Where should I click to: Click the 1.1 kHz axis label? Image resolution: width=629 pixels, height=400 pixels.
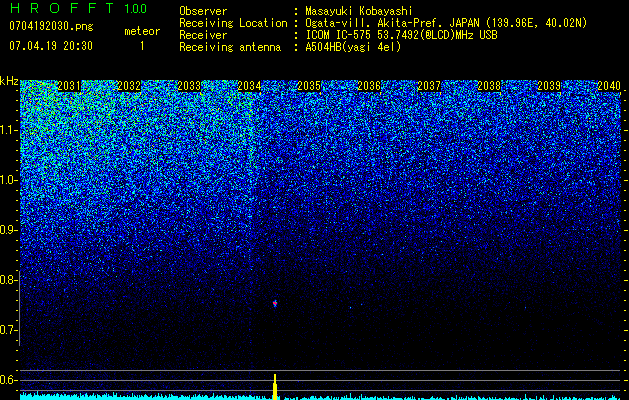click(9, 130)
